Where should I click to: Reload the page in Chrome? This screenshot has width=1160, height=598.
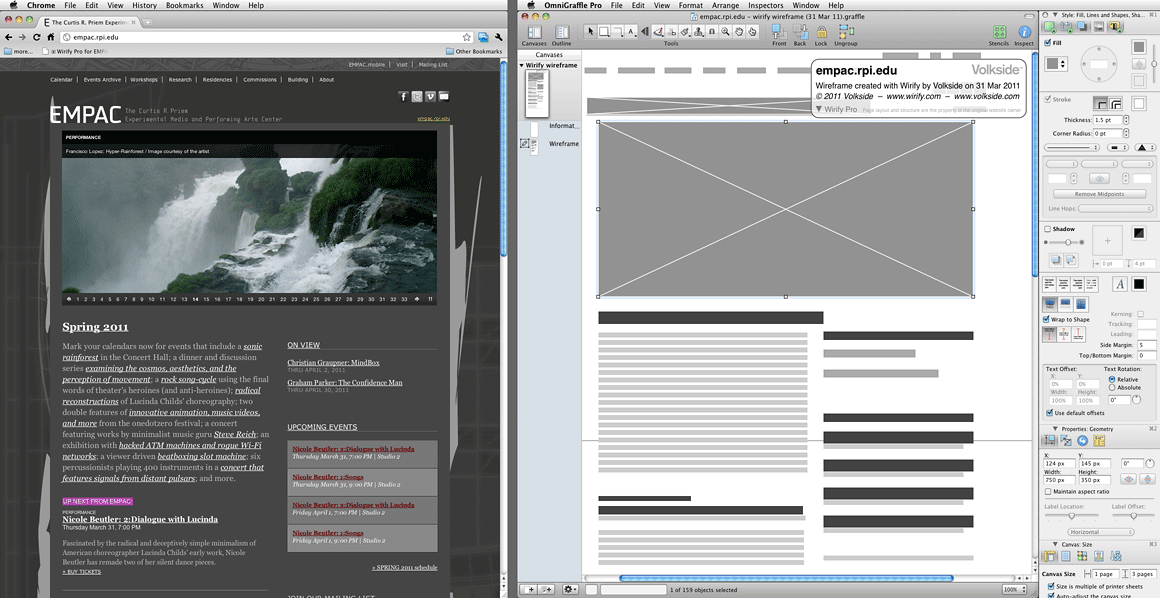click(x=36, y=37)
